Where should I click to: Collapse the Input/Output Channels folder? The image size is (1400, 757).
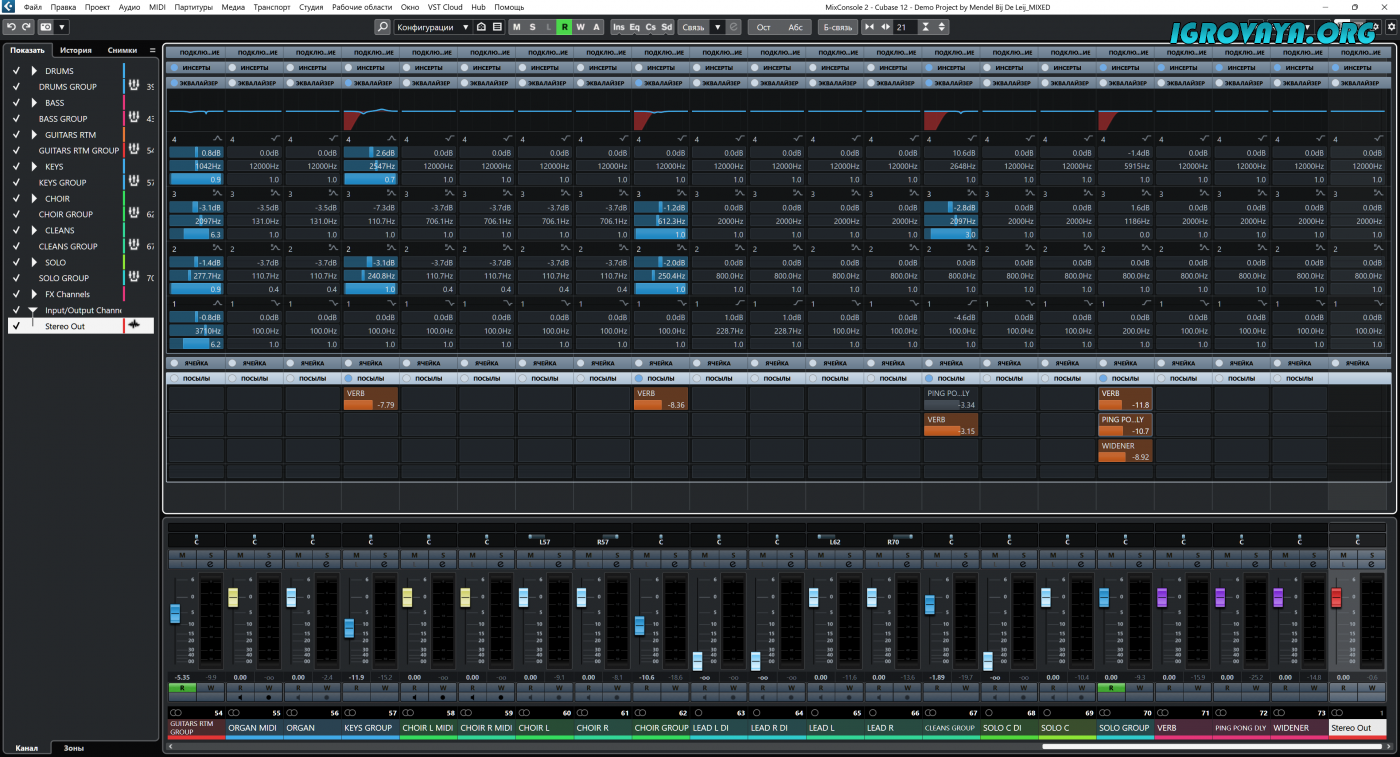pos(33,310)
